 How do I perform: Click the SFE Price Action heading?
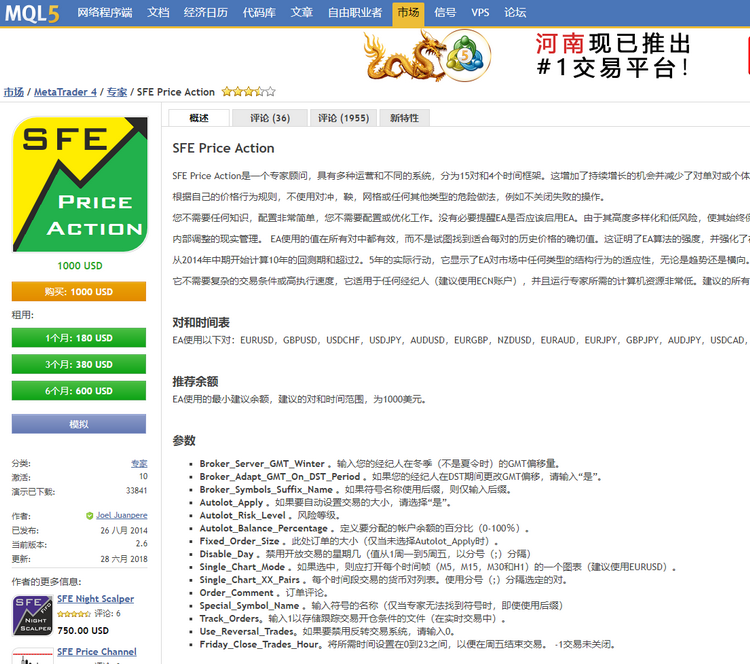point(223,148)
